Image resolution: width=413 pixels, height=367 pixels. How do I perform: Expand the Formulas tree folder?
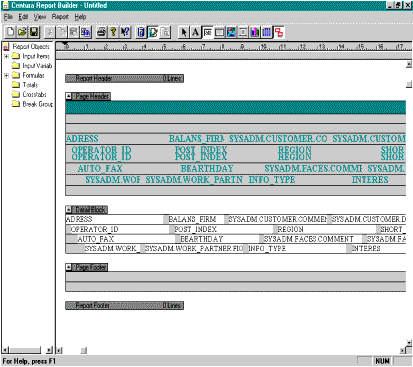pyautogui.click(x=6, y=76)
